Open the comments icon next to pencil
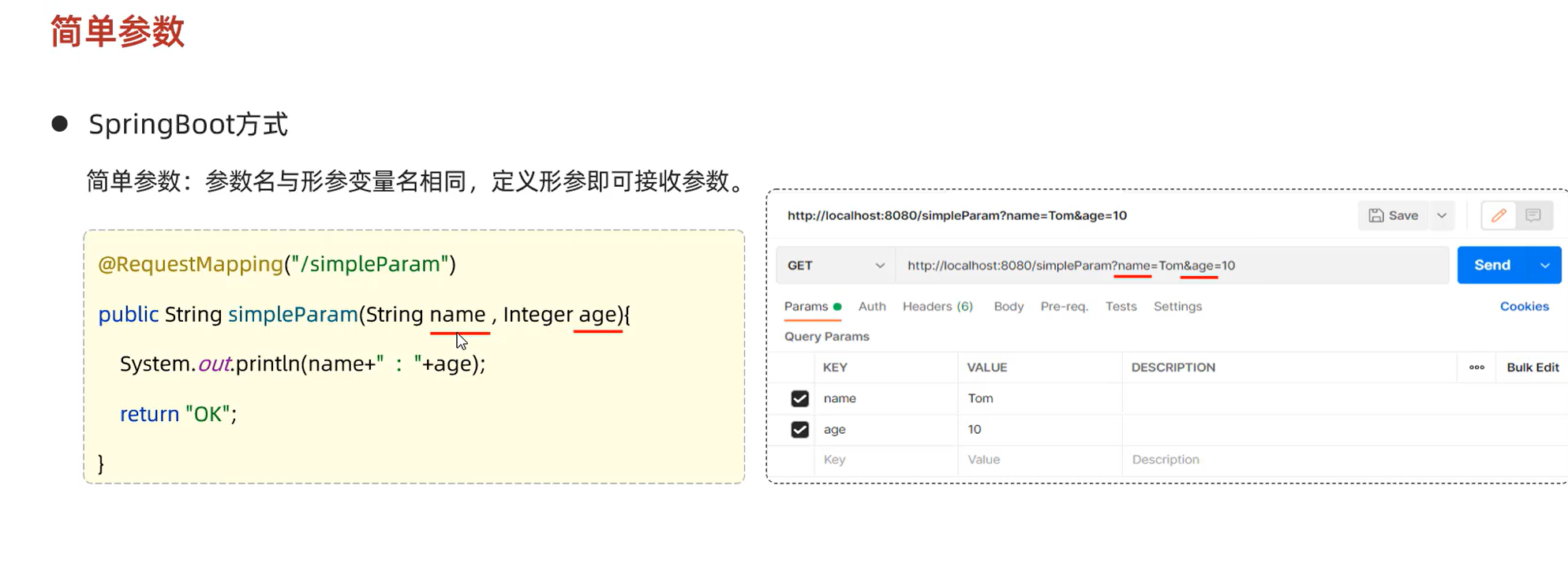The image size is (1568, 571). (x=1533, y=215)
